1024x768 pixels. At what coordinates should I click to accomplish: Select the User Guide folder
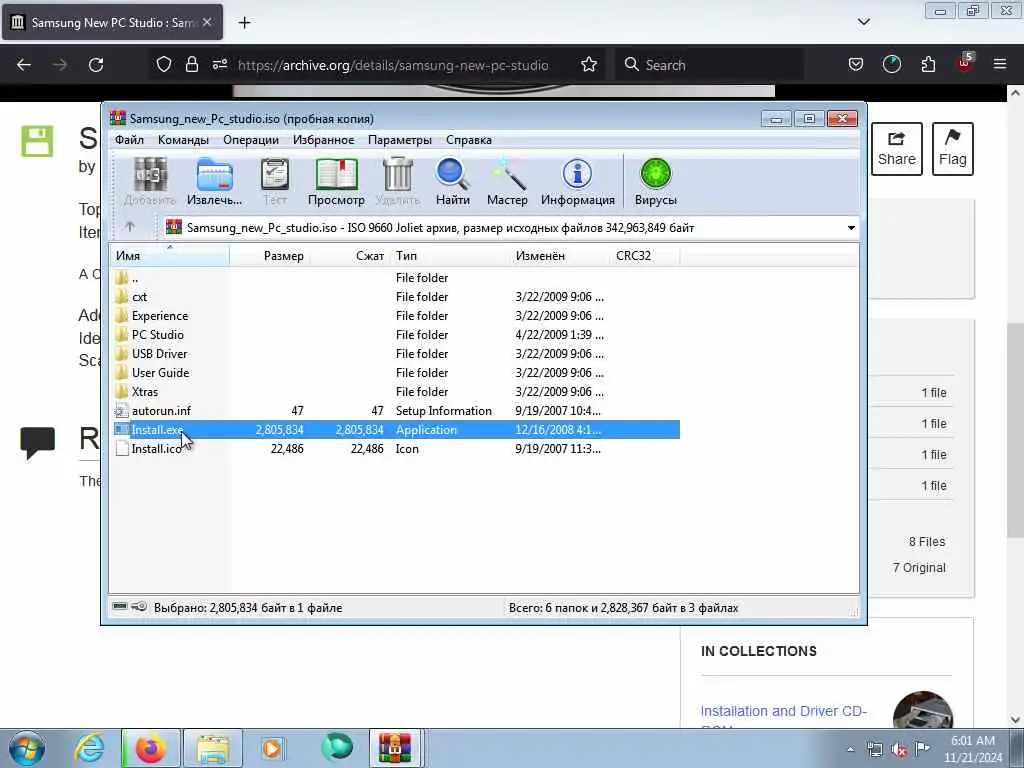pyautogui.click(x=161, y=372)
